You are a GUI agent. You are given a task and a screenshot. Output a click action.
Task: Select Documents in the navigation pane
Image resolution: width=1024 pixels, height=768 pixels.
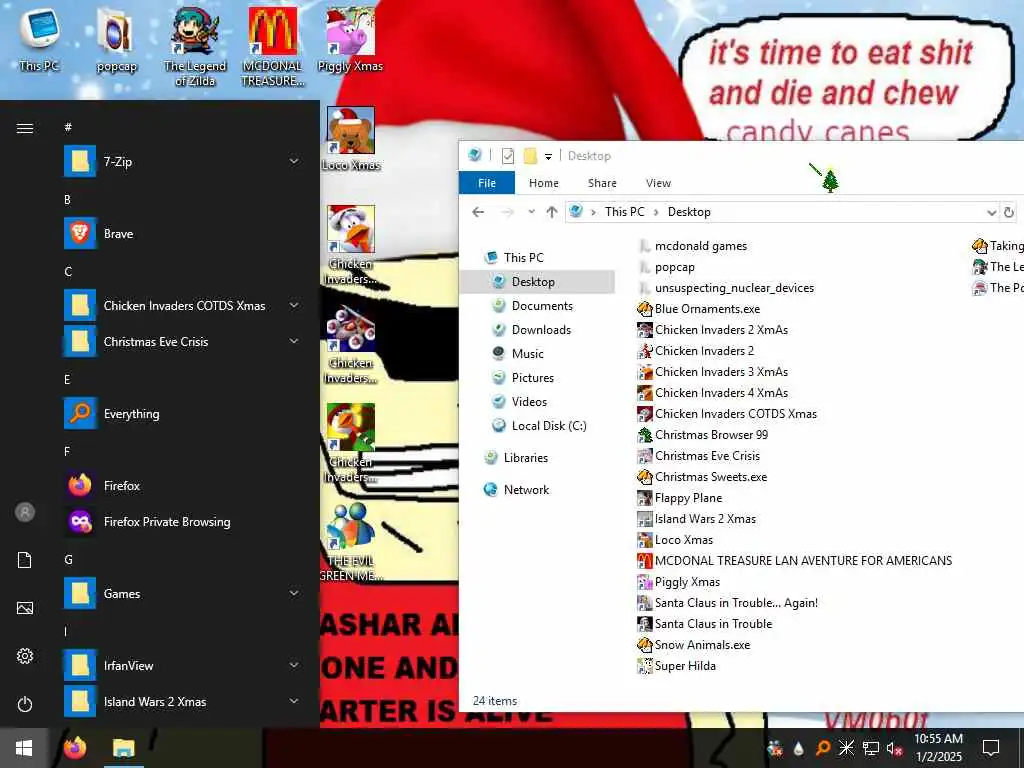tap(542, 306)
